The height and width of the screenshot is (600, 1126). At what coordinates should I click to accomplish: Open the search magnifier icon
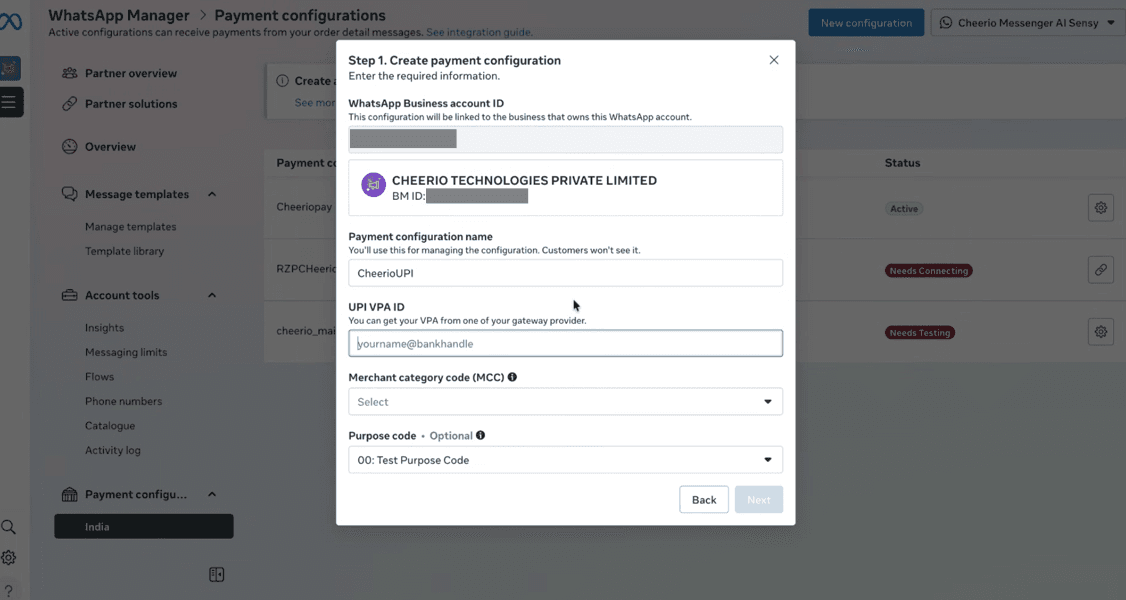click(x=9, y=527)
